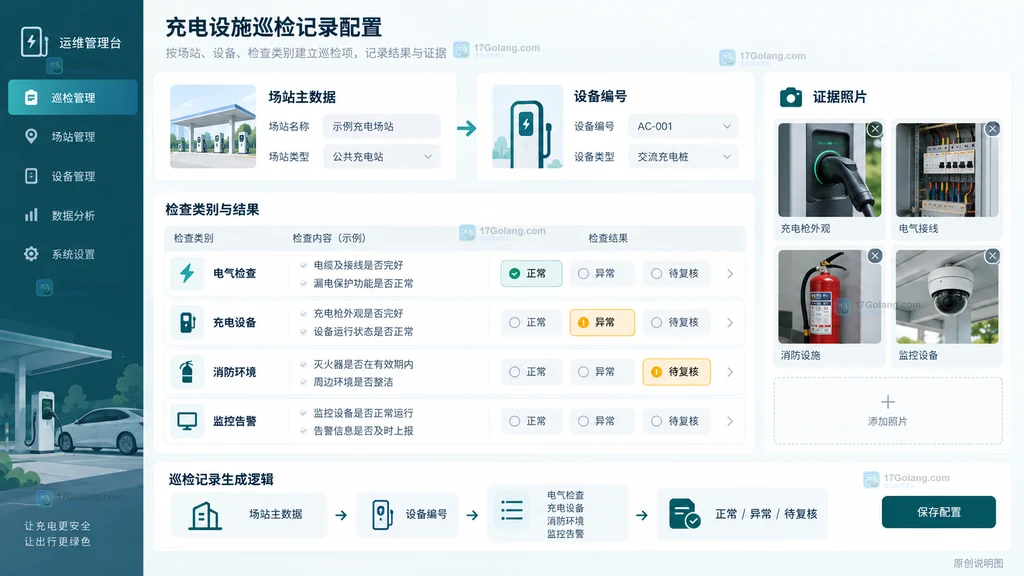Open 数据分析 in the sidebar
The height and width of the screenshot is (576, 1024).
(x=72, y=215)
